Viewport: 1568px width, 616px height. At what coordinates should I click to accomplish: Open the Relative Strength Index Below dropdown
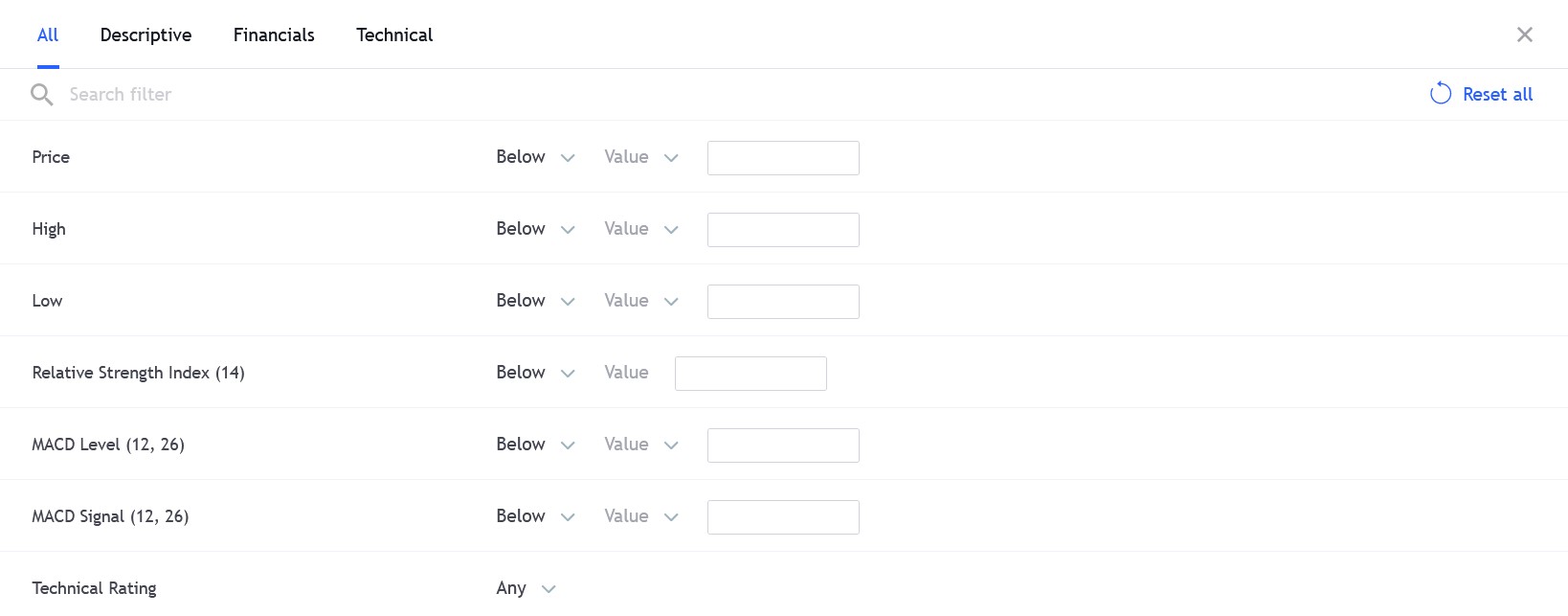[535, 373]
